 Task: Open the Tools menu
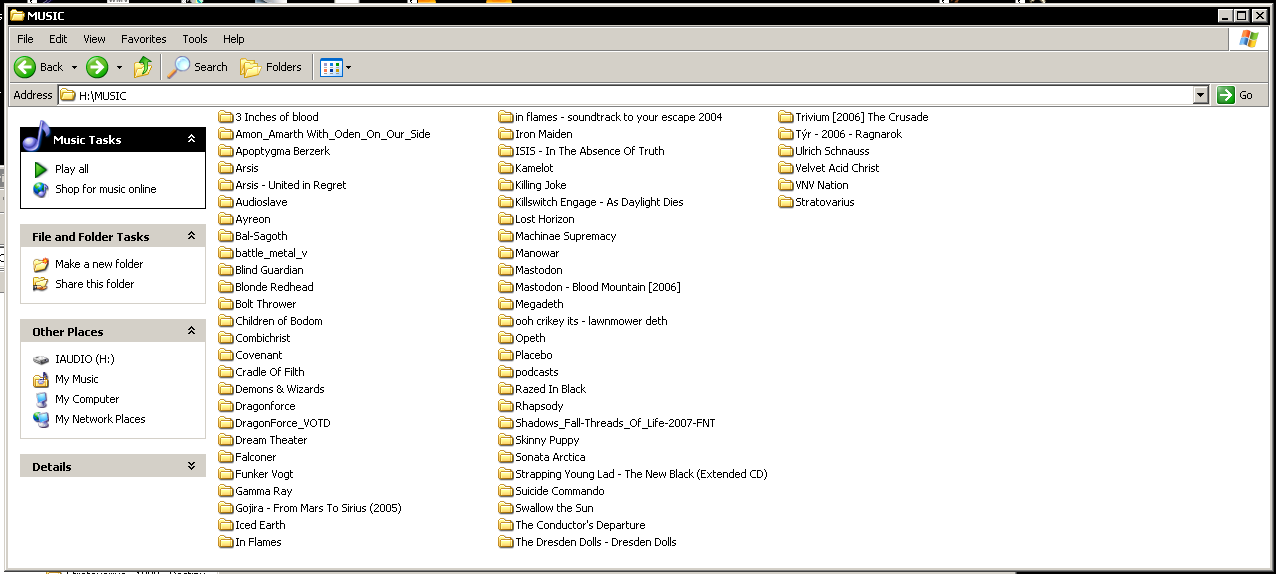click(195, 39)
